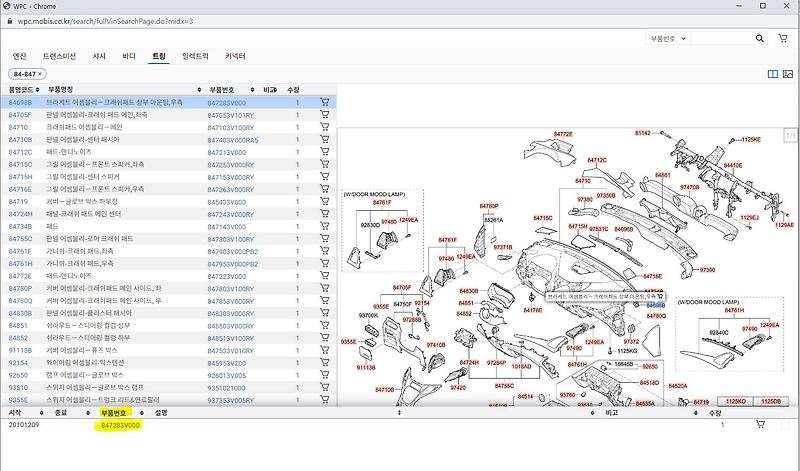Screen dimensions: 800x471
Task: Add bottom row 847283V000 to the cart
Action: pyautogui.click(x=760, y=424)
